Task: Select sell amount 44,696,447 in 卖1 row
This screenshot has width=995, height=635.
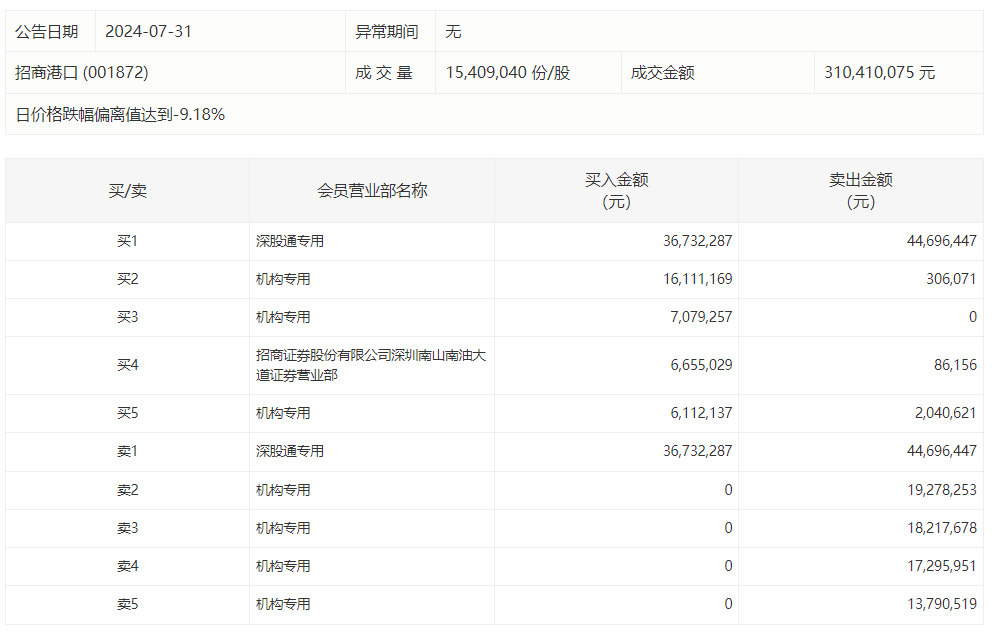Action: 942,452
